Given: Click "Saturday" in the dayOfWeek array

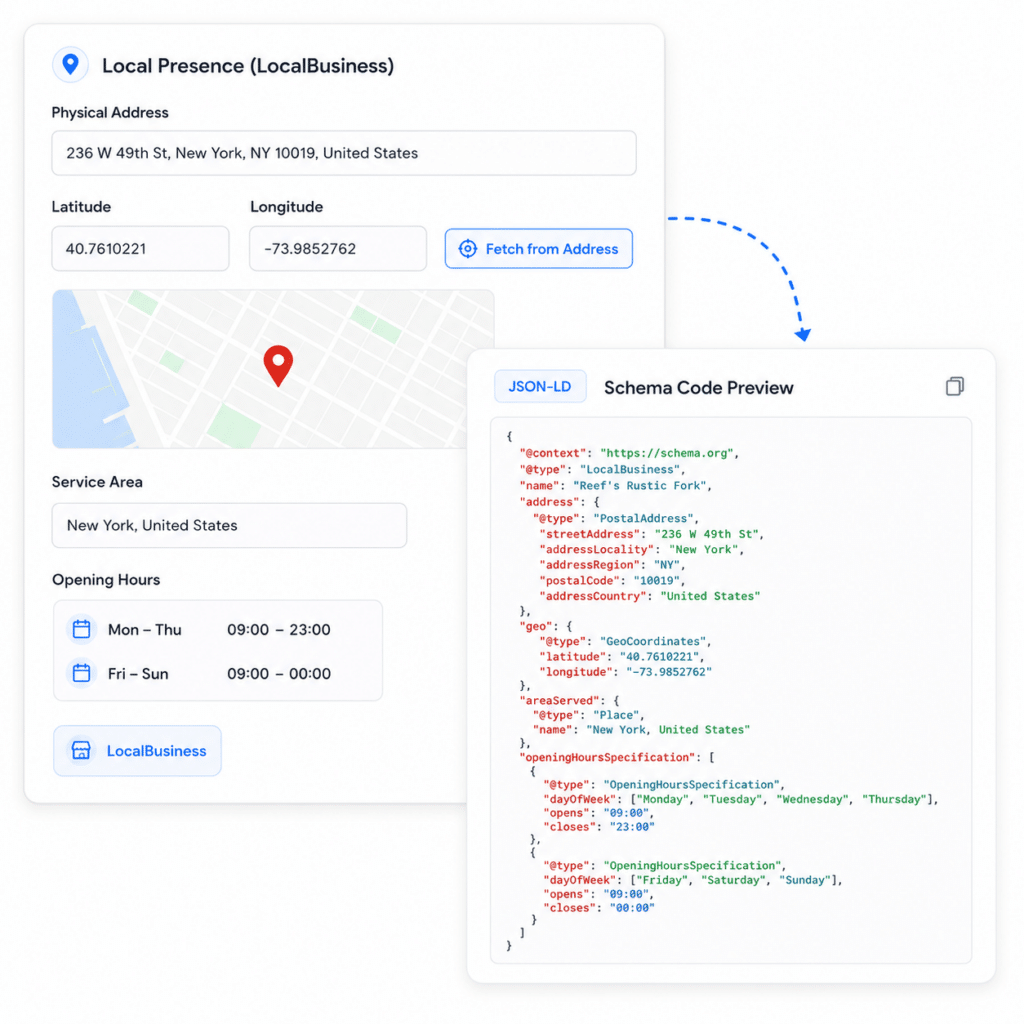Looking at the screenshot, I should coord(732,880).
